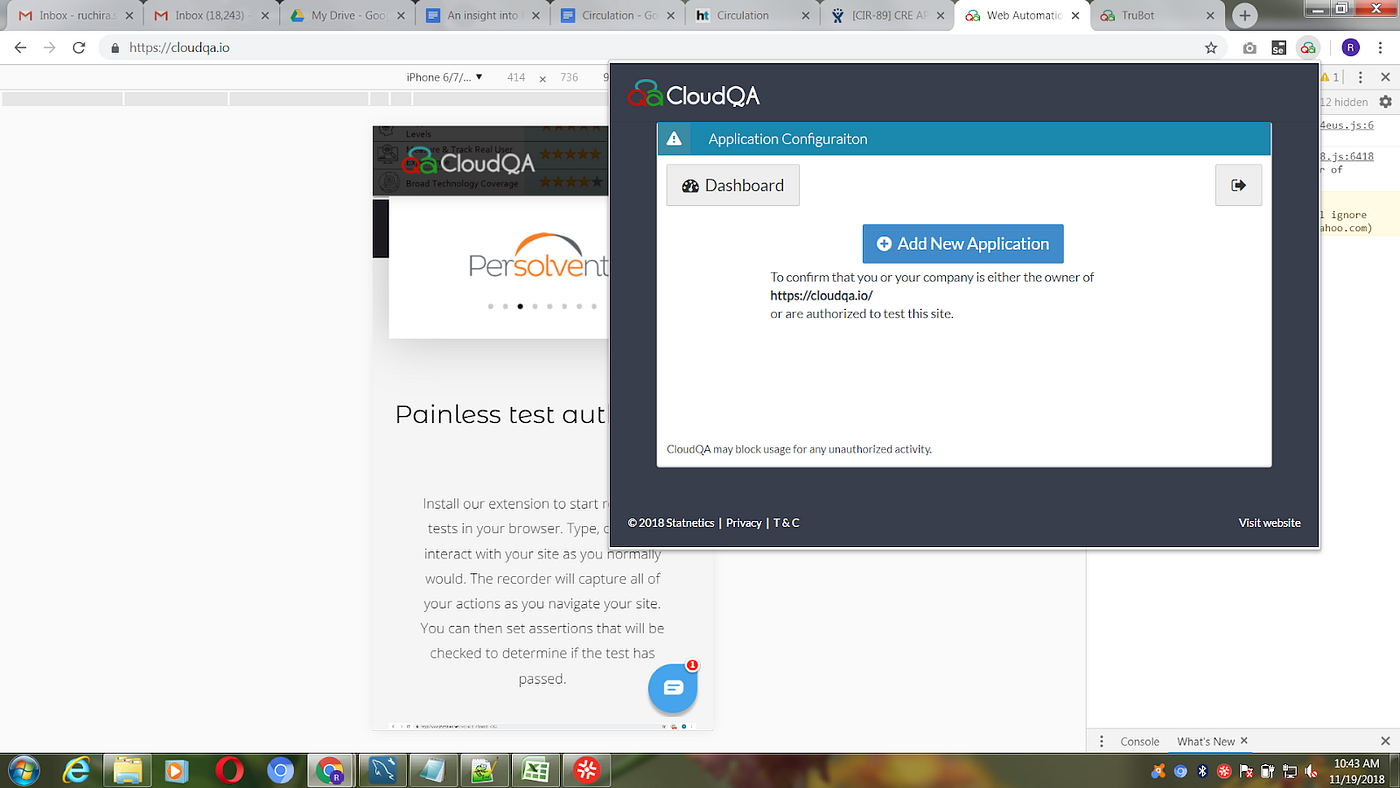Click the CloudQA extension icon in toolbar
1400x788 pixels.
click(1307, 47)
